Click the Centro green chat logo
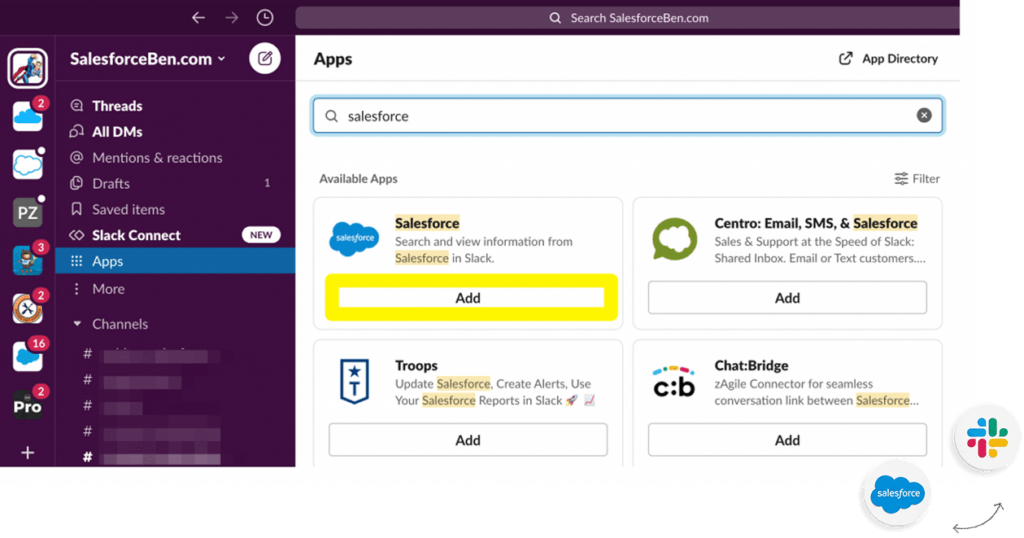The width and height of the screenshot is (1024, 538). click(x=675, y=239)
